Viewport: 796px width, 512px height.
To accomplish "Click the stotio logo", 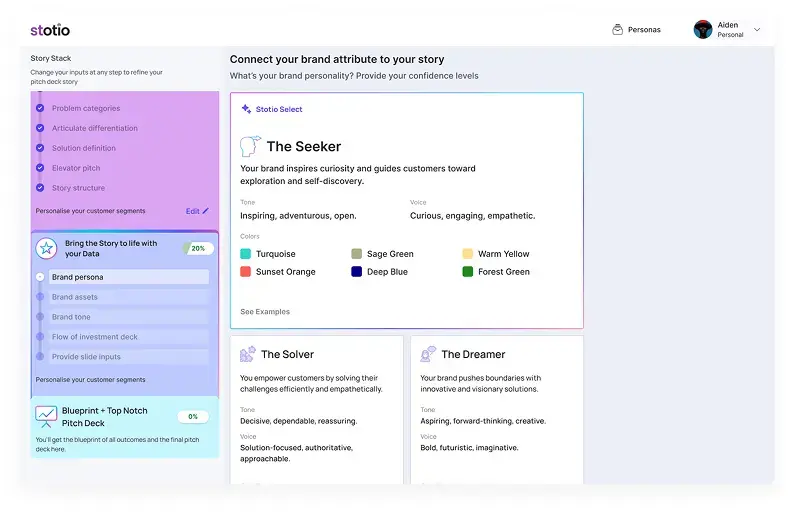I will tap(50, 30).
